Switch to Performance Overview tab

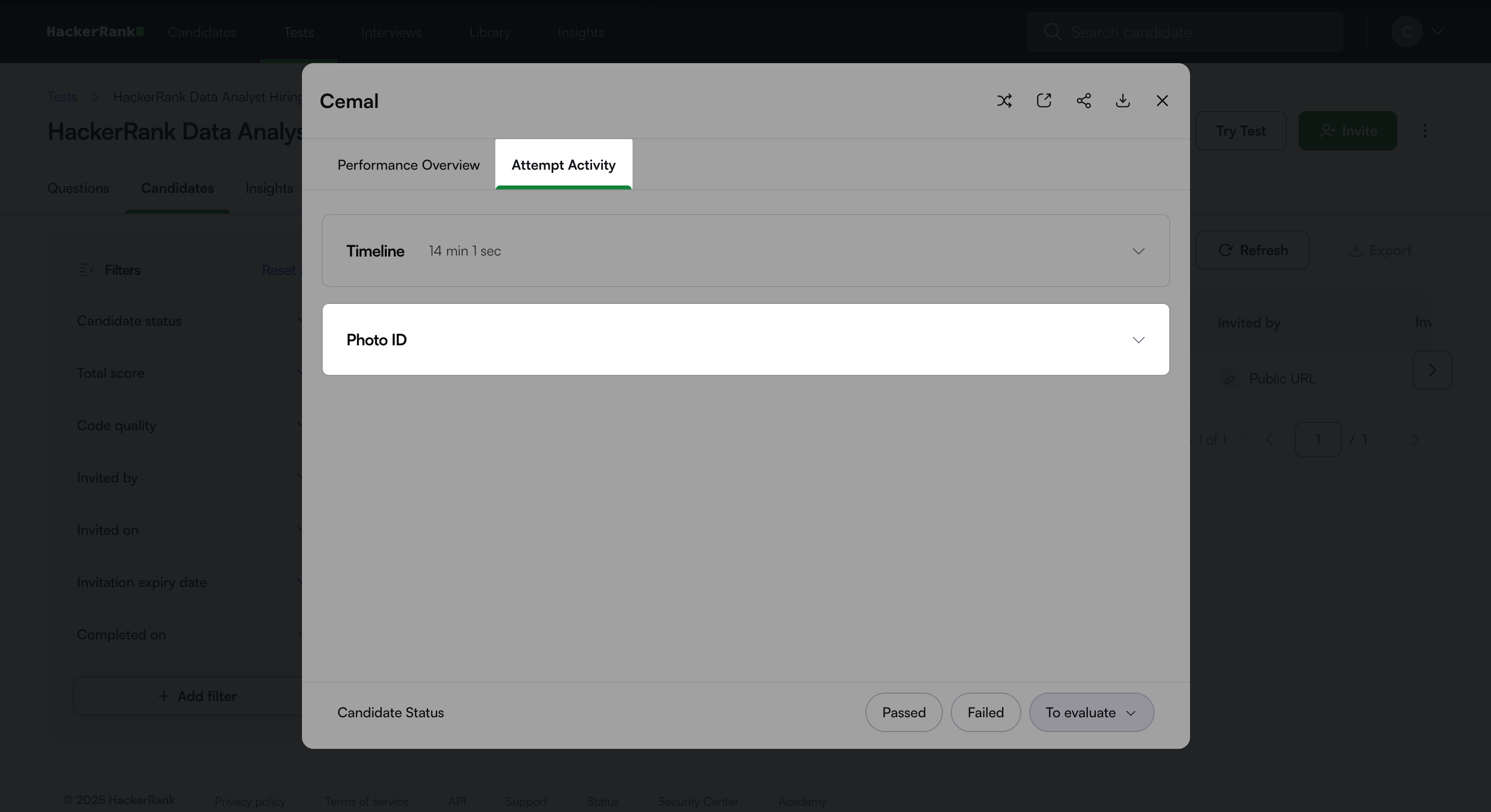408,165
